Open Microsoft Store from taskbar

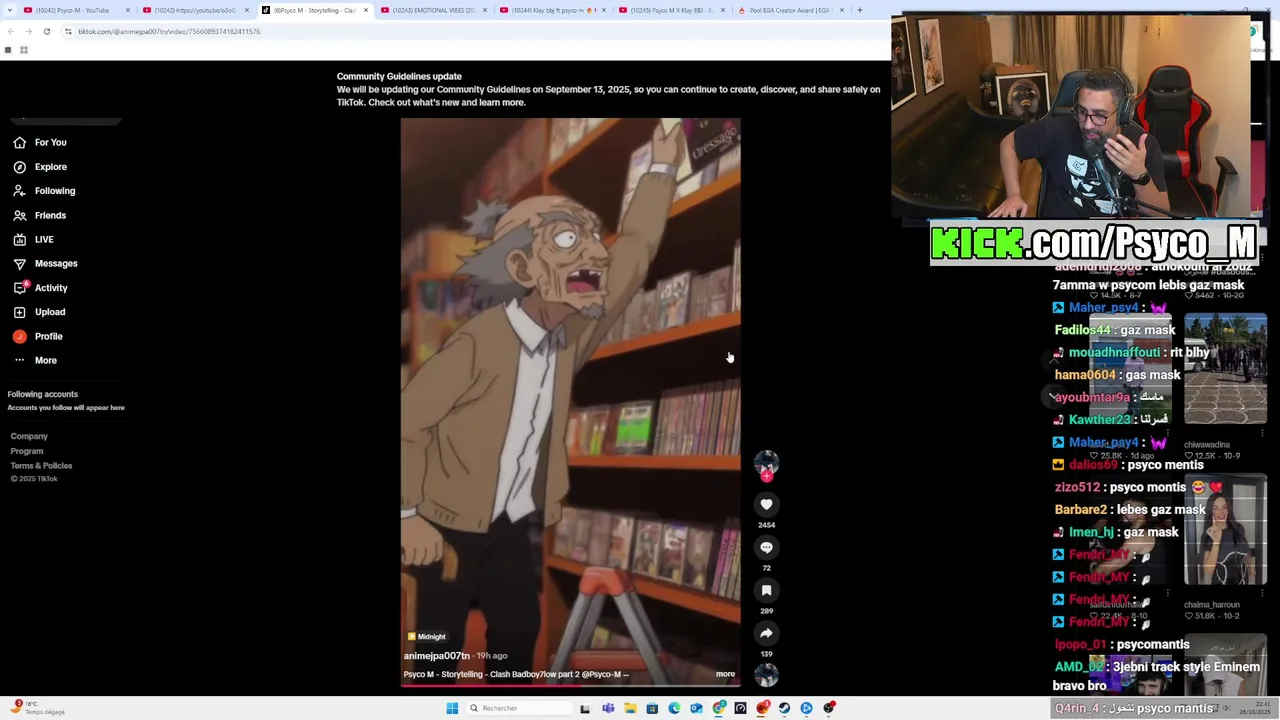652,708
